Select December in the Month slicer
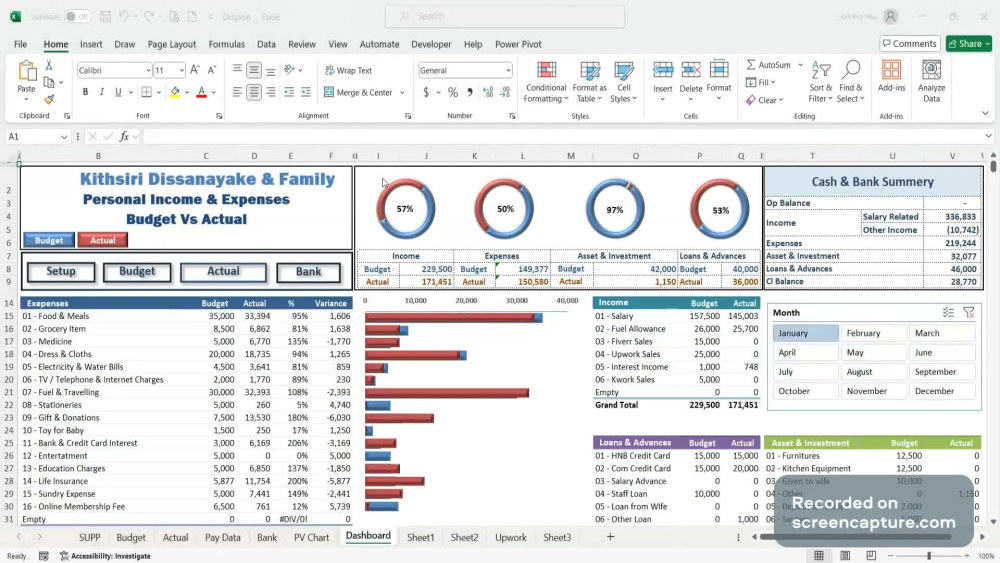The image size is (1000, 563). pyautogui.click(x=942, y=391)
